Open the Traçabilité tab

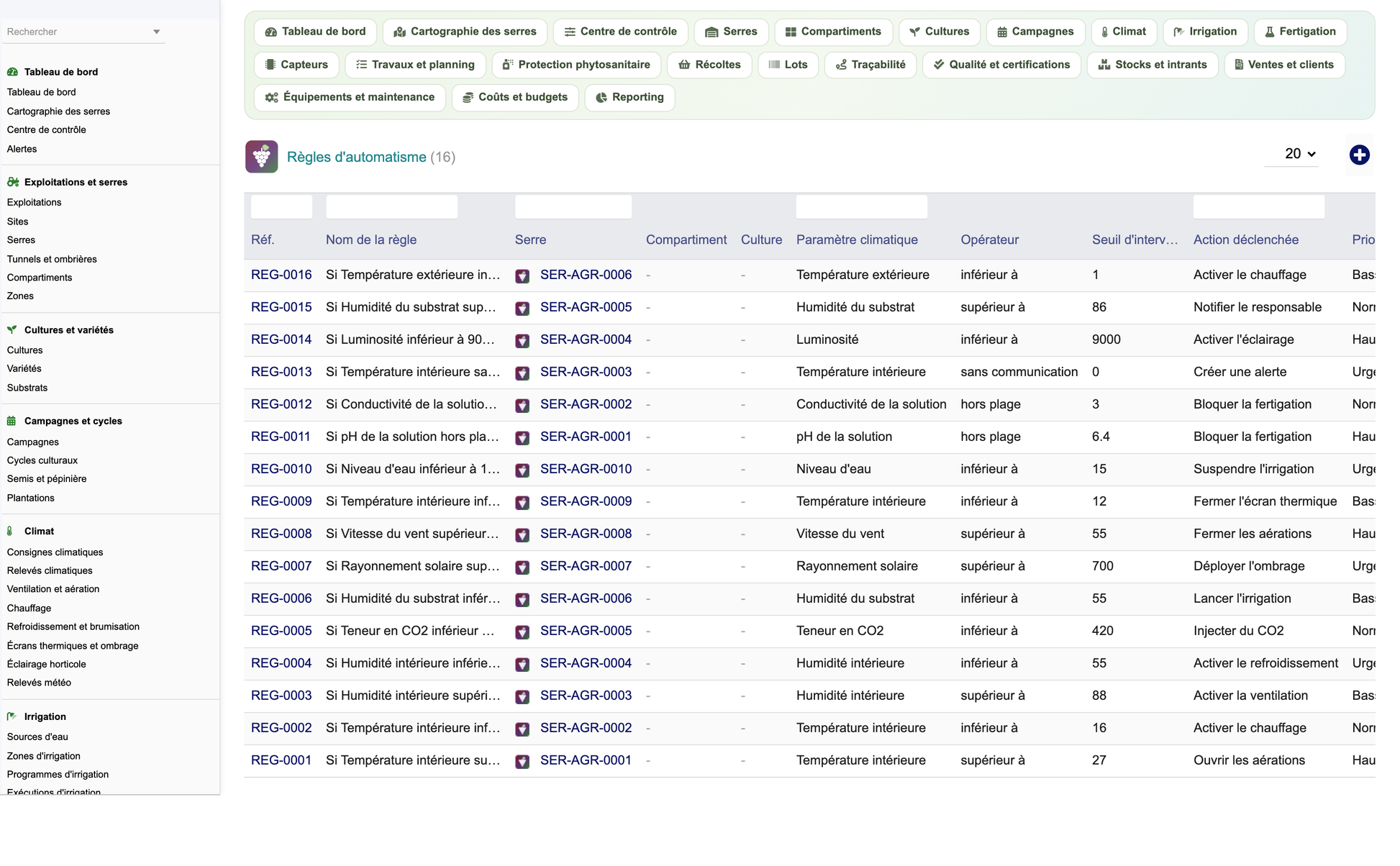pos(871,65)
